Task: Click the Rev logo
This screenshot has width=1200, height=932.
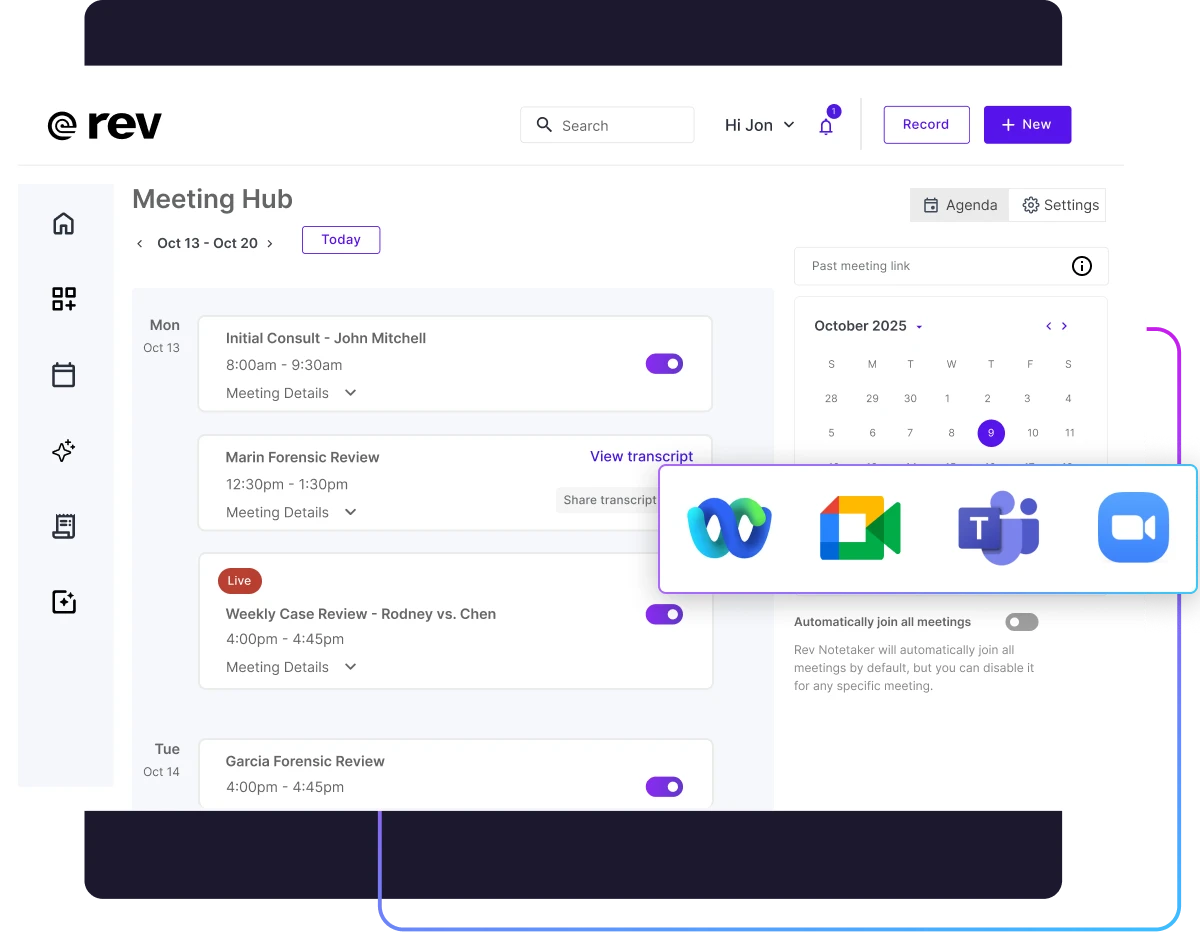Action: (x=105, y=125)
